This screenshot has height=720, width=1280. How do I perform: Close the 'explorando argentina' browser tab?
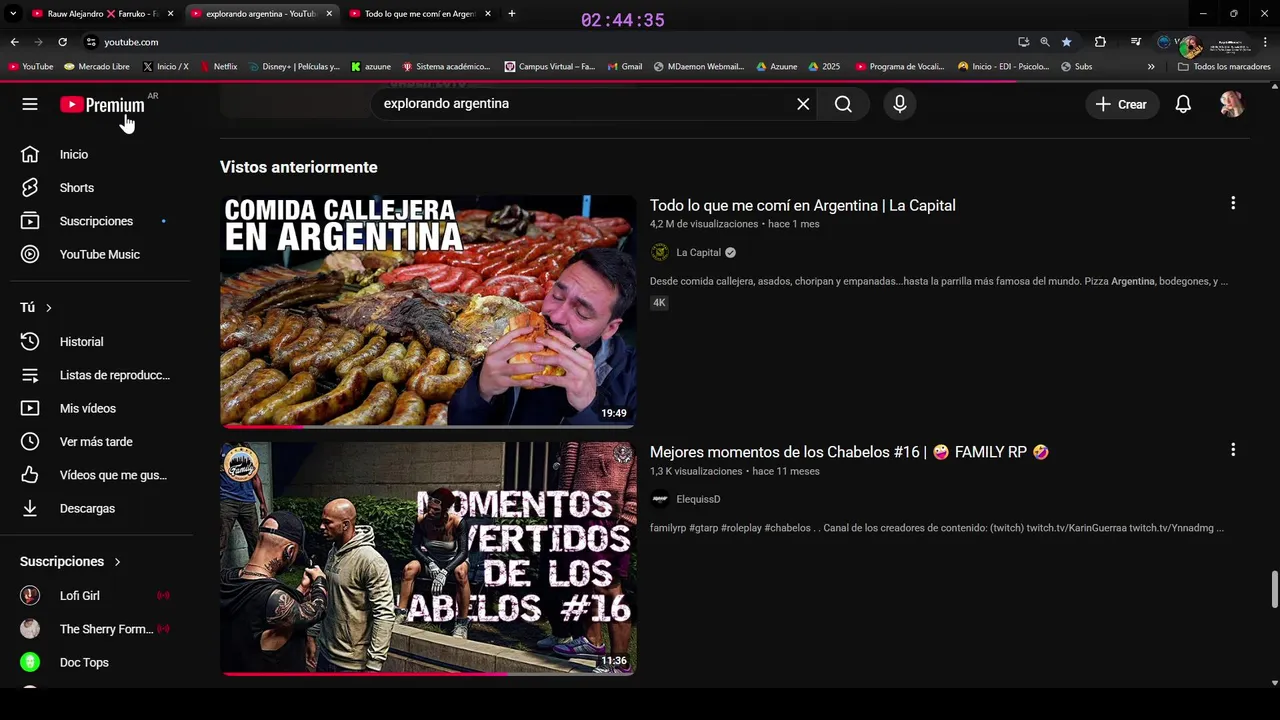pos(329,14)
